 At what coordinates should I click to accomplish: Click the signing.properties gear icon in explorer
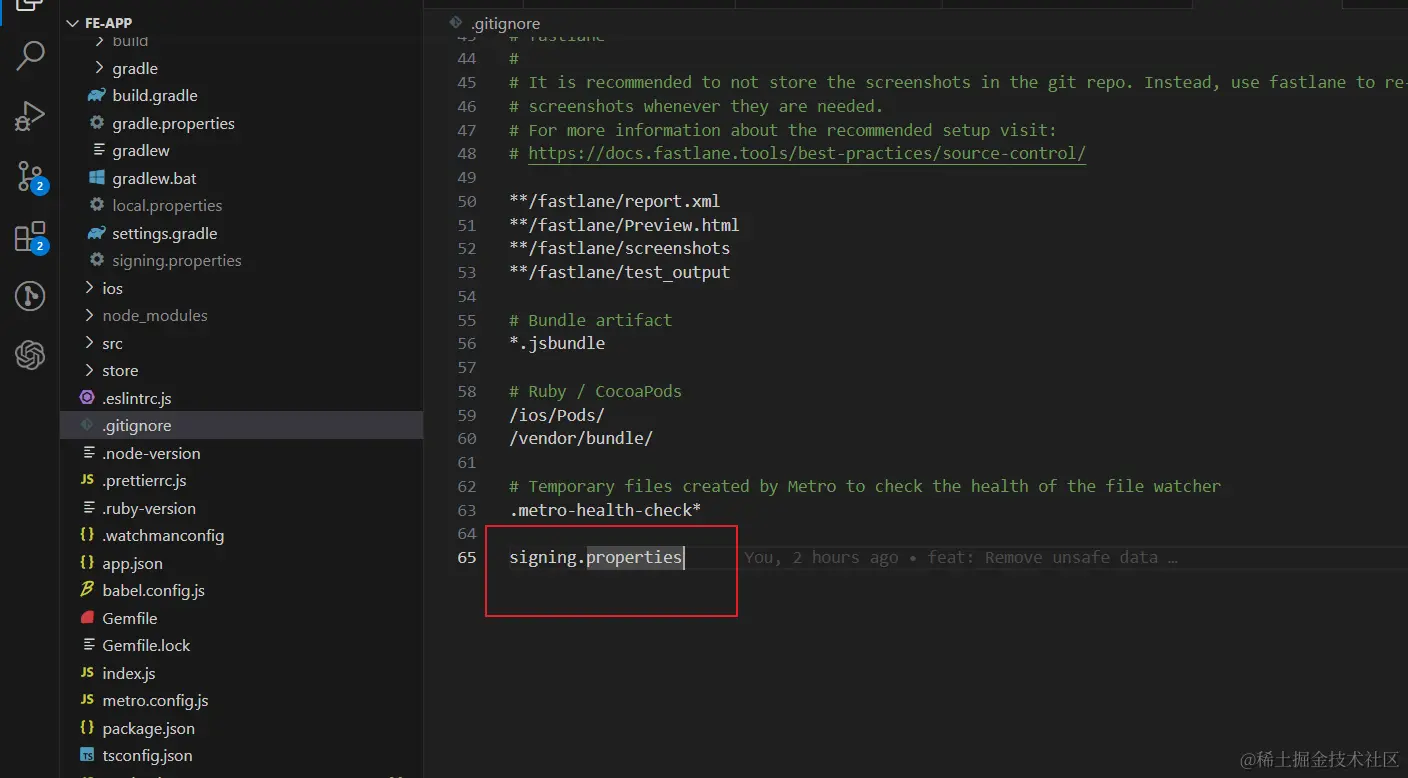click(97, 260)
